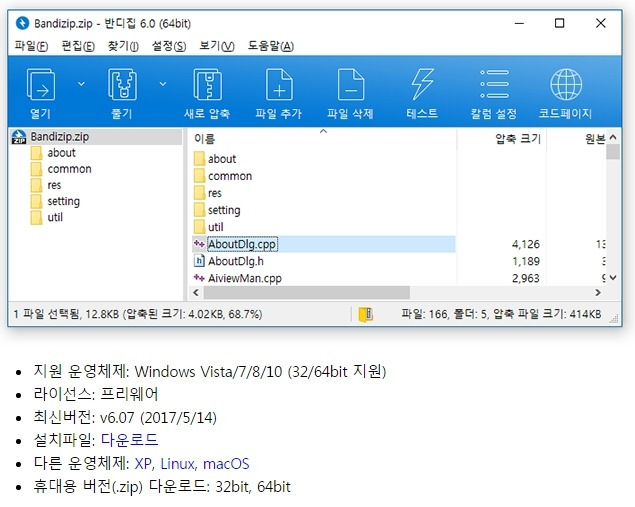Sort by the 이름 column header
This screenshot has width=635, height=507.
[205, 139]
